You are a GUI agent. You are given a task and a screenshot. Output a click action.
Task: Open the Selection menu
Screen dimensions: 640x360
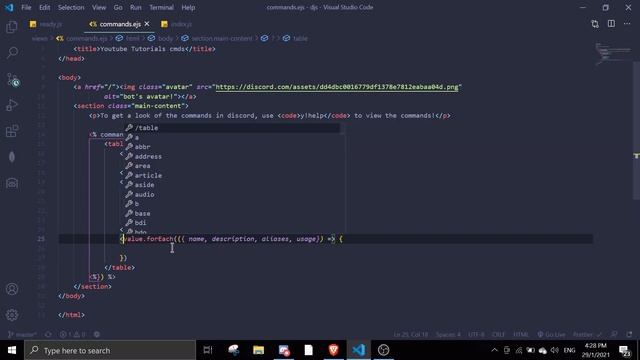coord(71,7)
